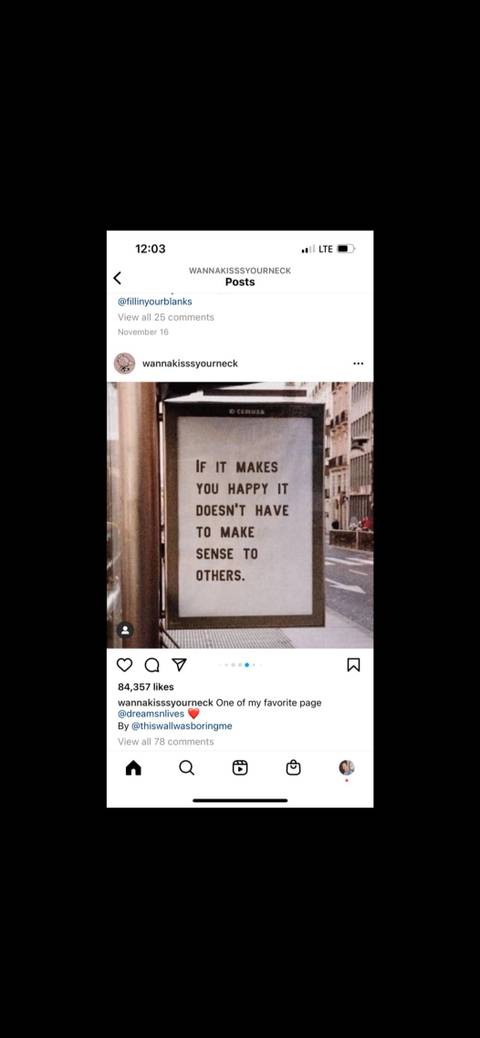This screenshot has width=480, height=1038.
Task: Go to Home tab
Action: click(x=134, y=767)
